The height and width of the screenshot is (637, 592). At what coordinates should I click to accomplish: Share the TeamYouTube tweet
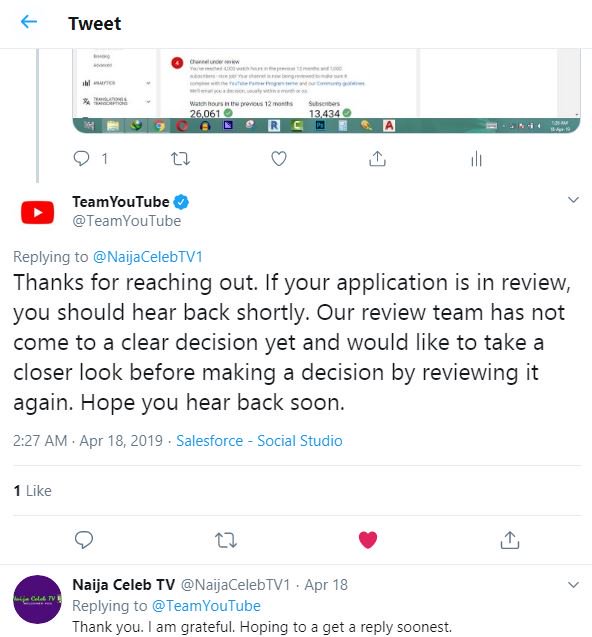(x=510, y=540)
